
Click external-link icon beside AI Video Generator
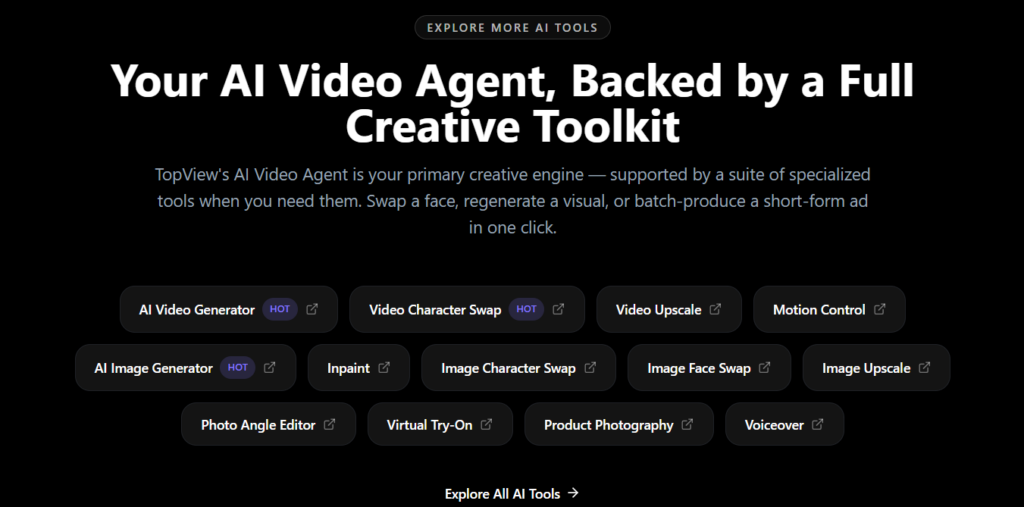coord(312,309)
